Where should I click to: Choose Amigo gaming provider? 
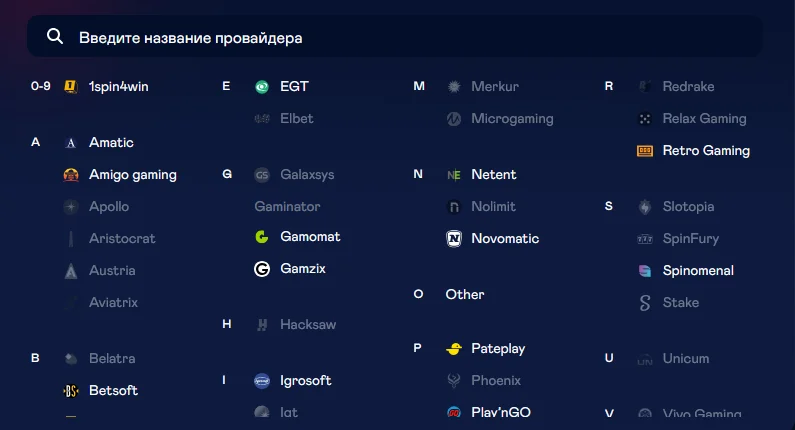pyautogui.click(x=133, y=175)
